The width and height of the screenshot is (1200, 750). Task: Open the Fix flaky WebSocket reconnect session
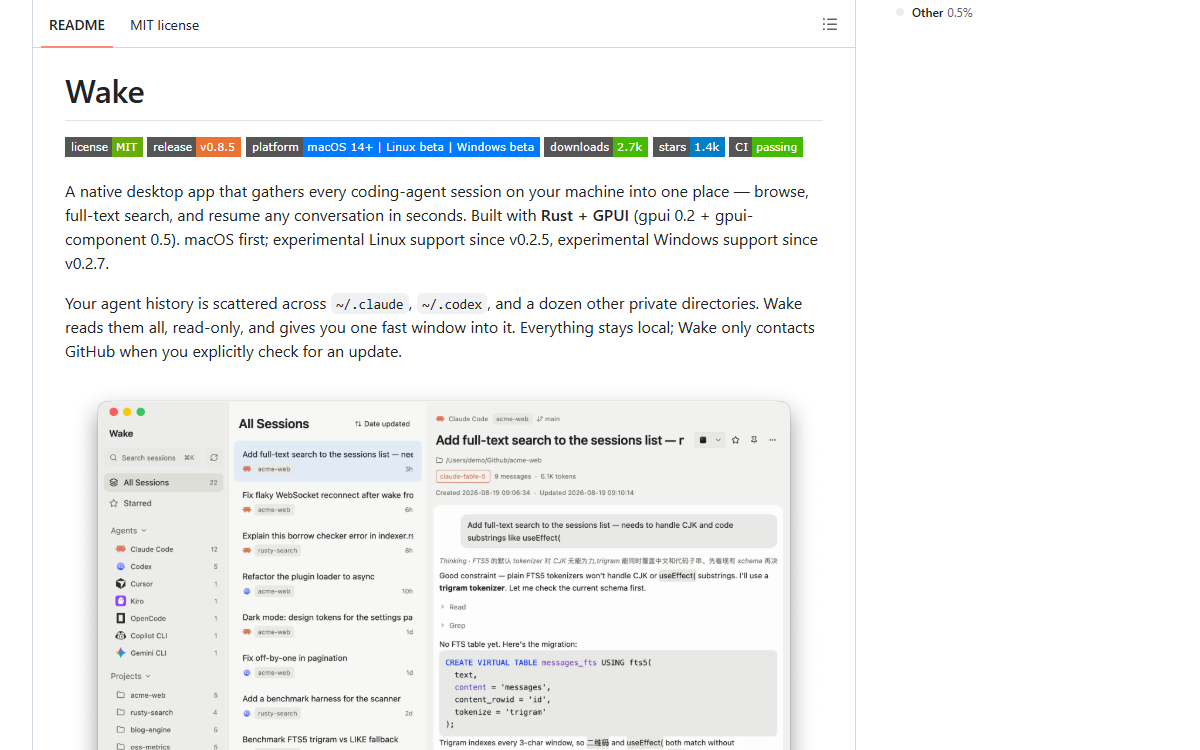point(328,502)
